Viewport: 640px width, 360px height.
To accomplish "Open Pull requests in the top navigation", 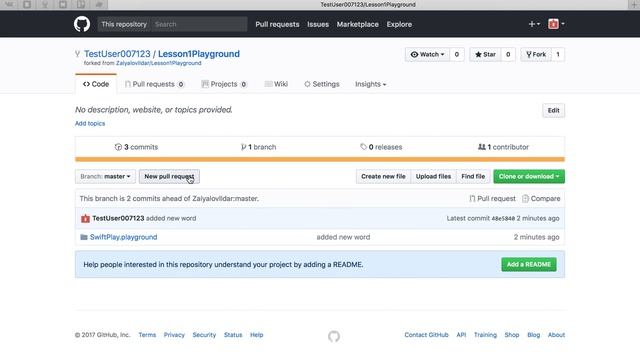I will pyautogui.click(x=277, y=24).
